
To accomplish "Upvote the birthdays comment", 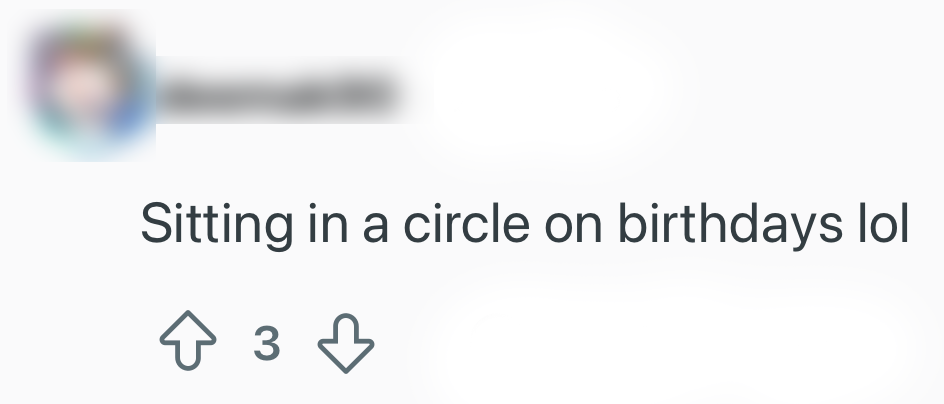I will pyautogui.click(x=187, y=344).
